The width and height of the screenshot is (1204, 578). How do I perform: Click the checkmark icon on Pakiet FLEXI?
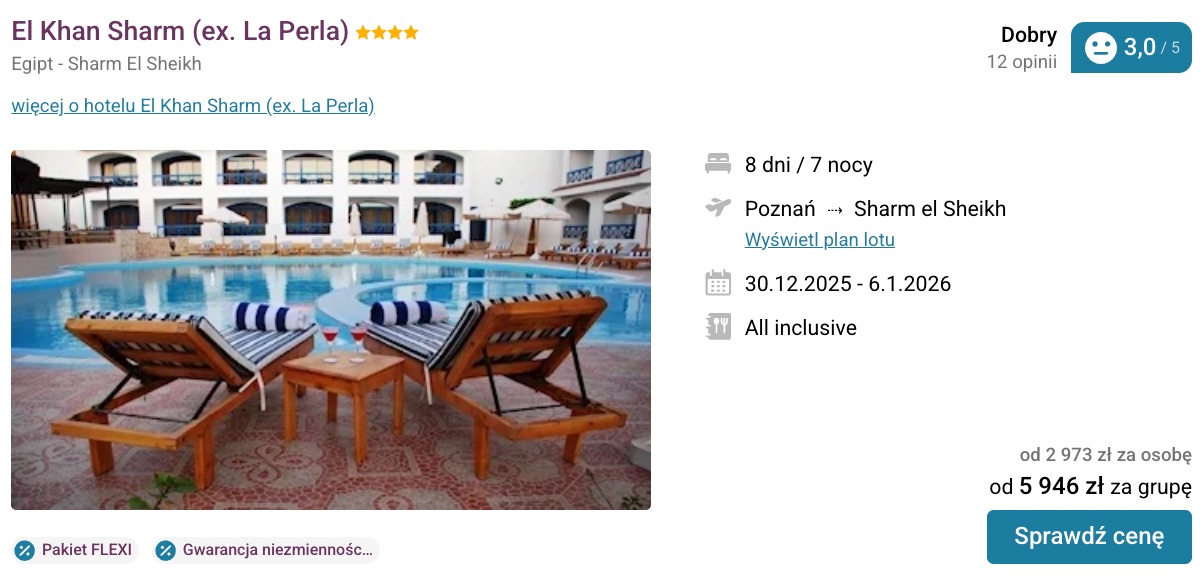click(x=23, y=549)
